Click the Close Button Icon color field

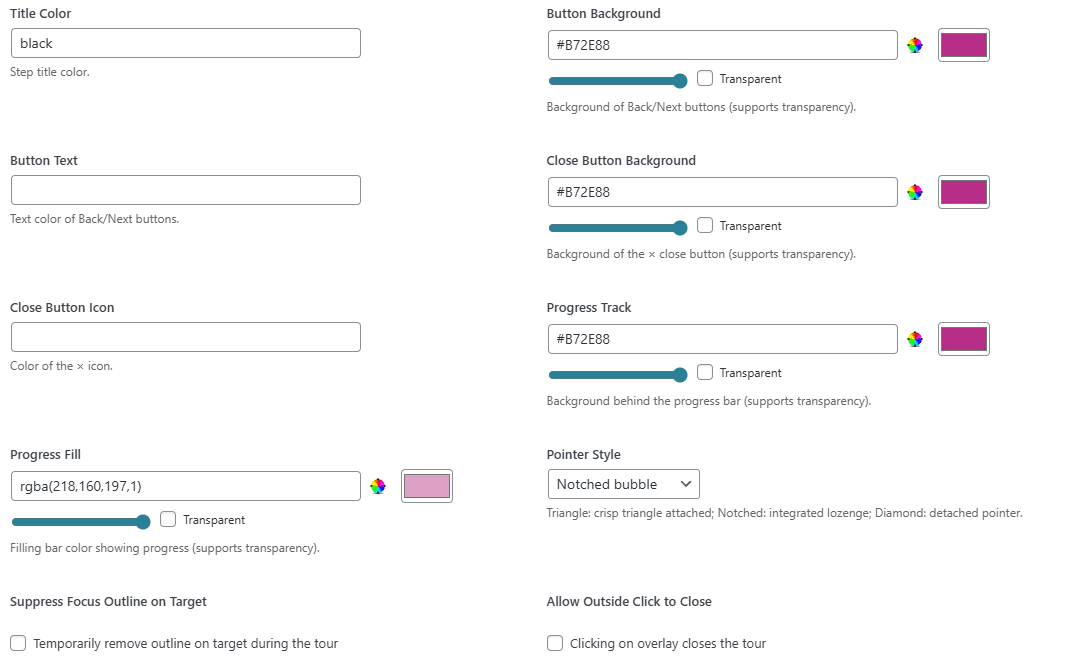tap(185, 337)
